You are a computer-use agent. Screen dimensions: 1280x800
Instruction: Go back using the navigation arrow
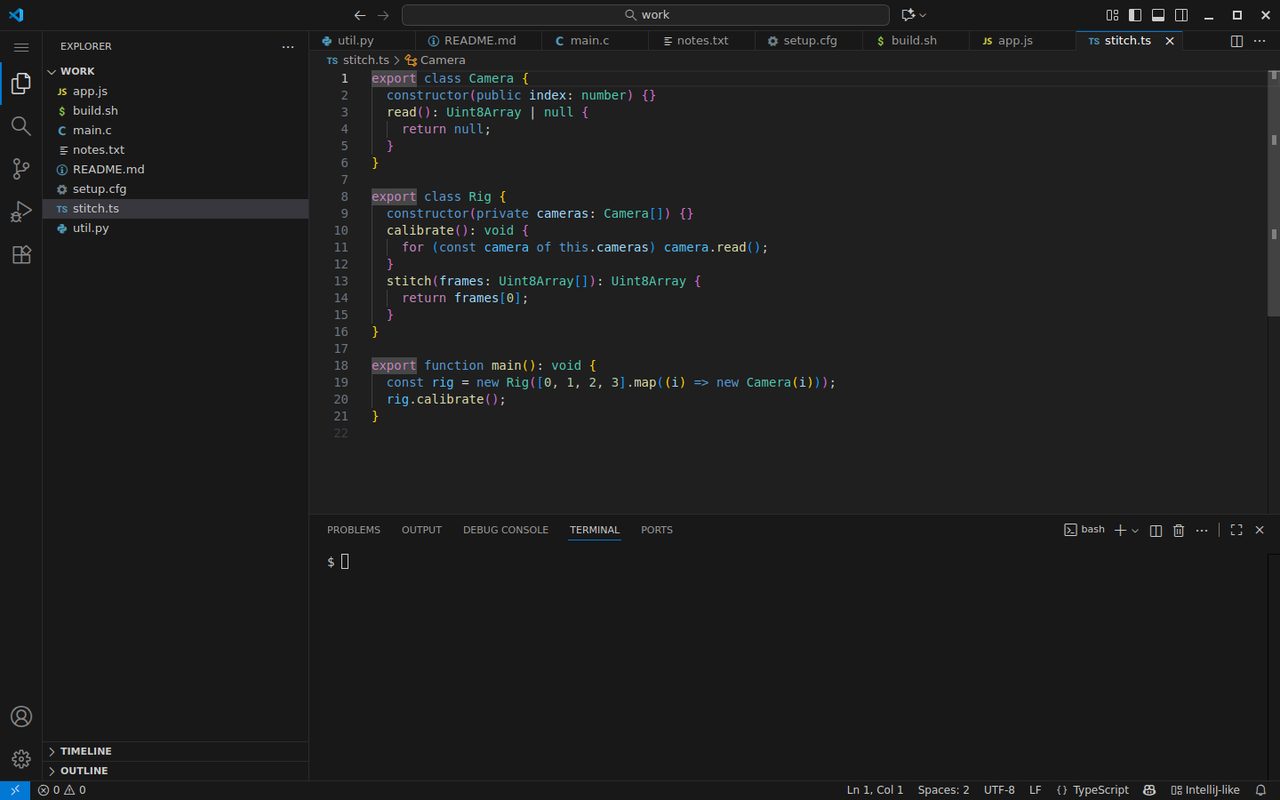tap(360, 15)
